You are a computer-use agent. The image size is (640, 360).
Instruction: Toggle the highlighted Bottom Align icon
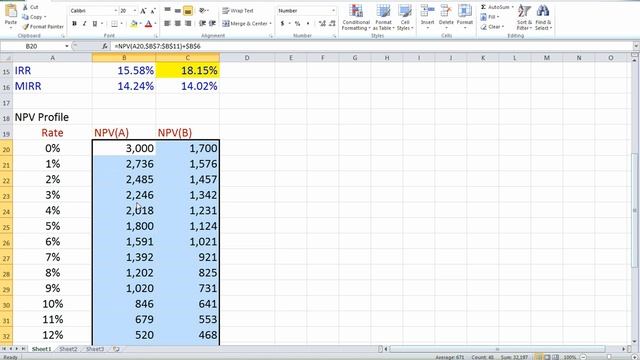[188, 11]
